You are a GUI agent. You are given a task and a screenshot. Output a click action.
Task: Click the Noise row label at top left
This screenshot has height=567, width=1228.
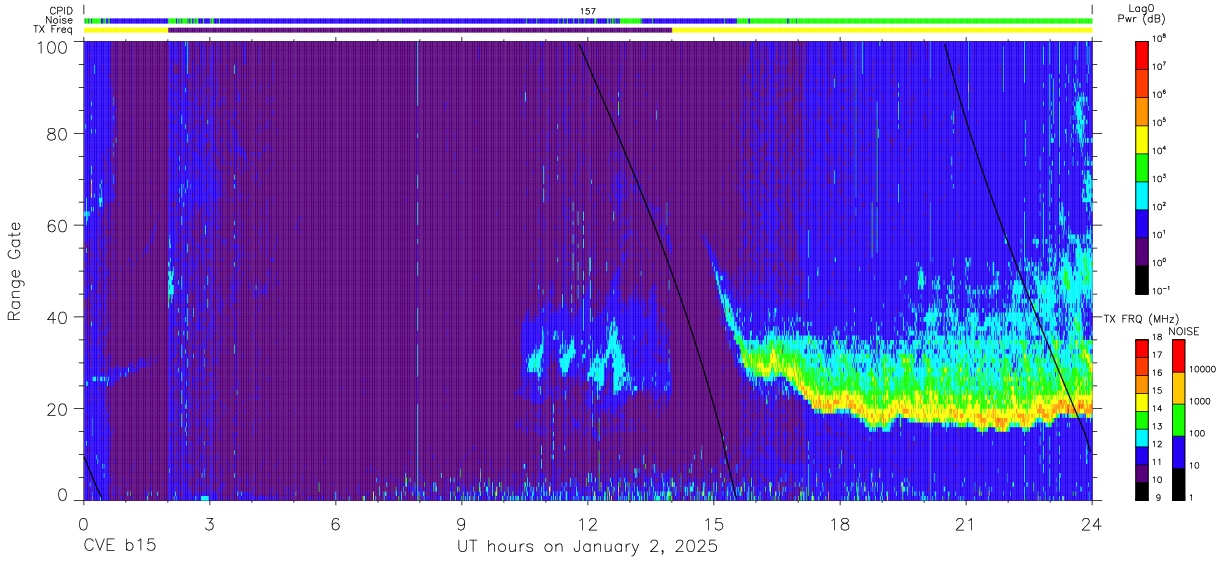click(61, 20)
